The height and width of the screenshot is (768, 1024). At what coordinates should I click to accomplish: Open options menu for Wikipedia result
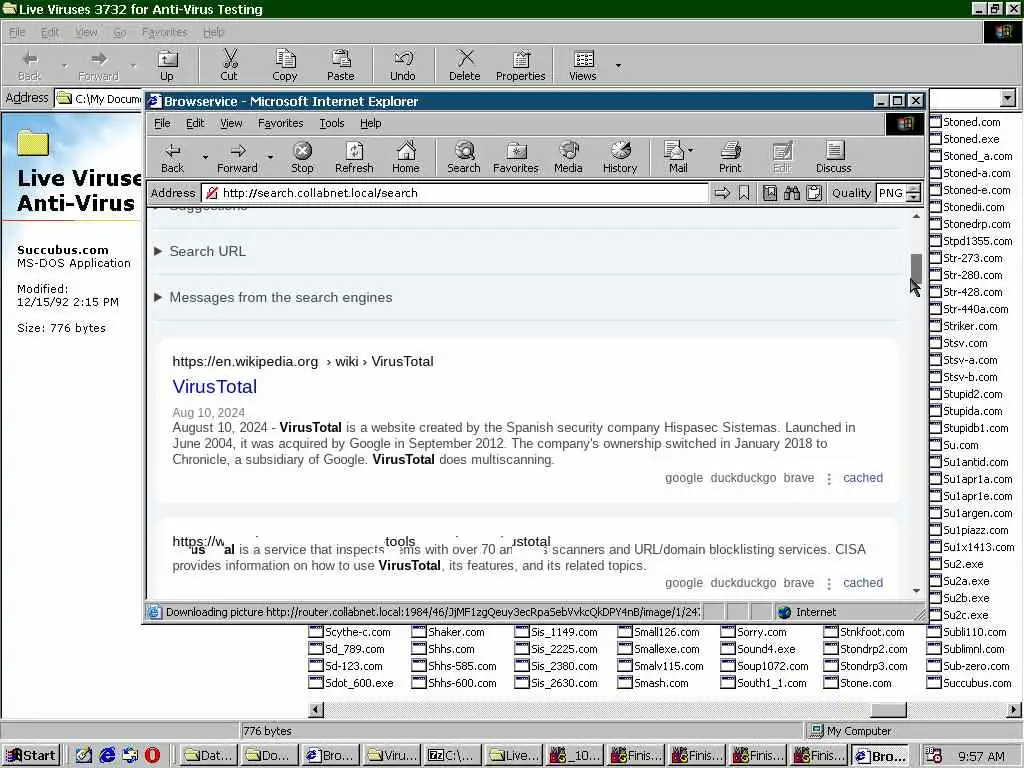pyautogui.click(x=829, y=479)
